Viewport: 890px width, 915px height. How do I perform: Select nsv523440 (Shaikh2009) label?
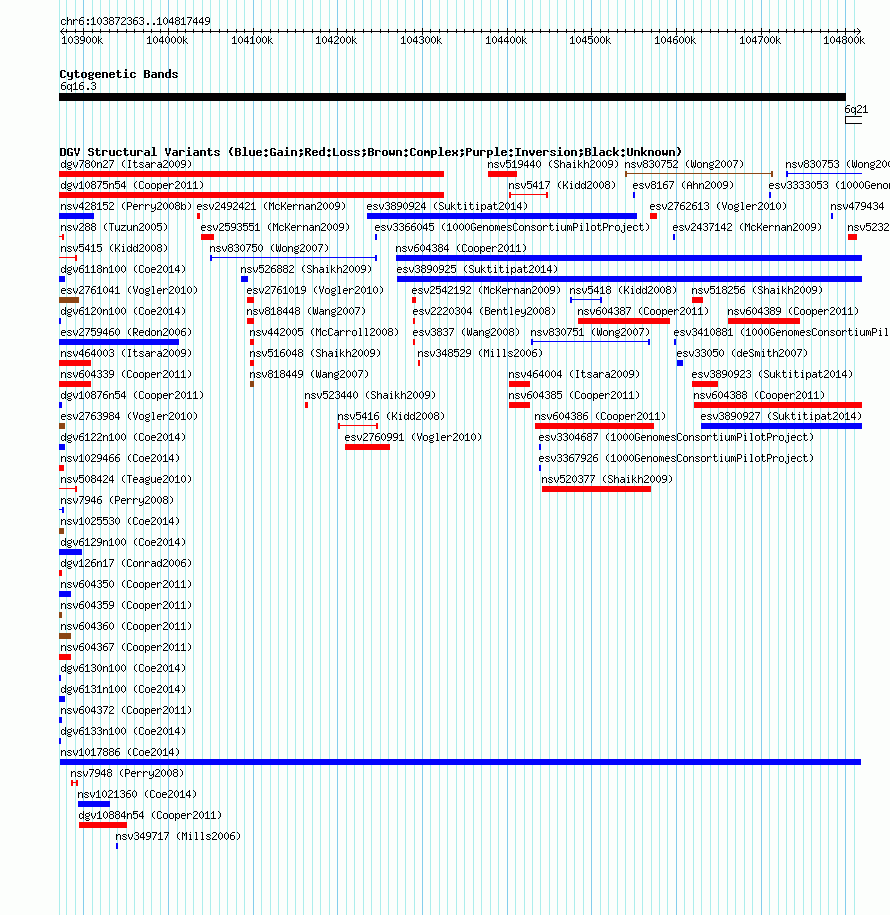click(370, 396)
